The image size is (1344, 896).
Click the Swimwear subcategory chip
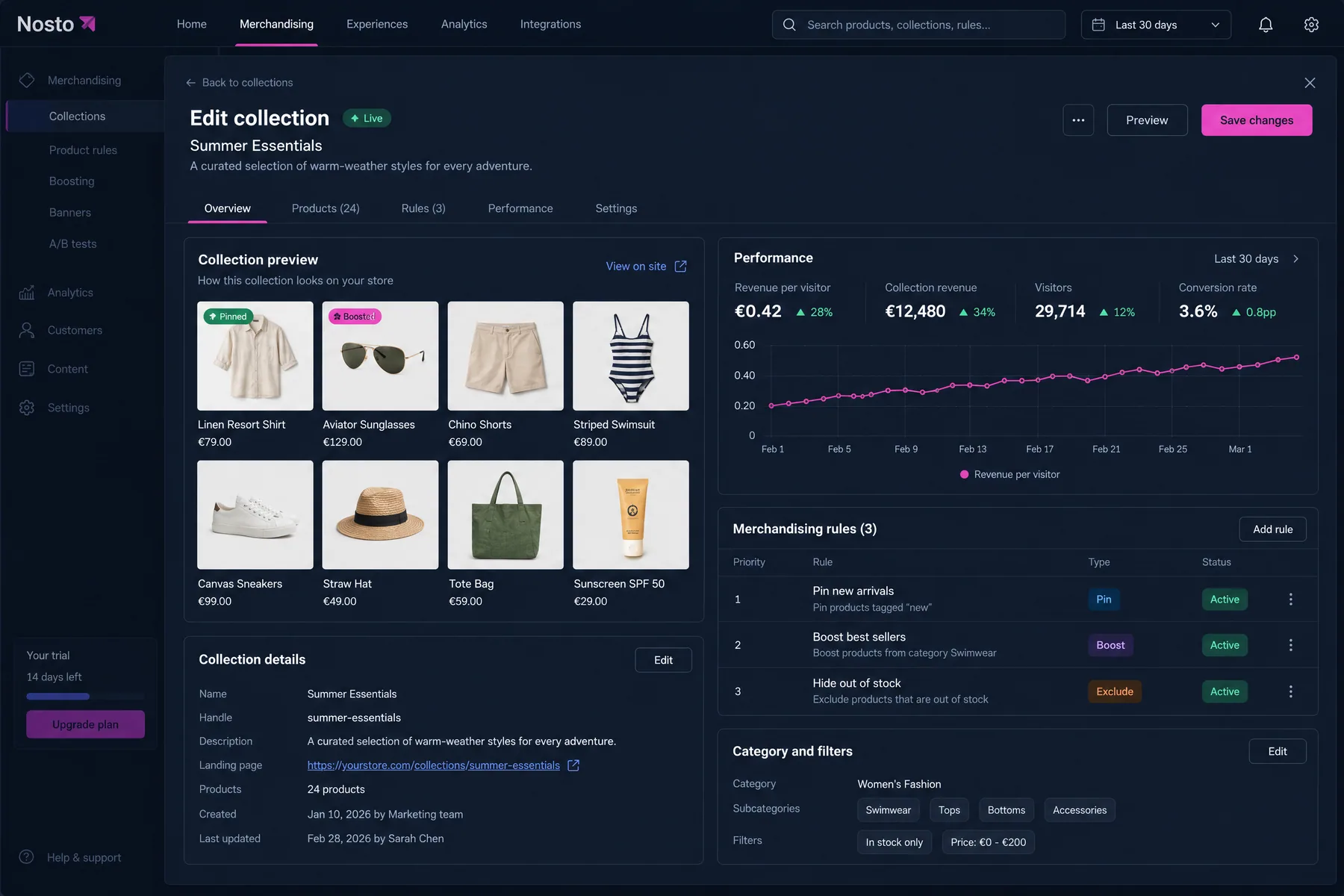[888, 810]
